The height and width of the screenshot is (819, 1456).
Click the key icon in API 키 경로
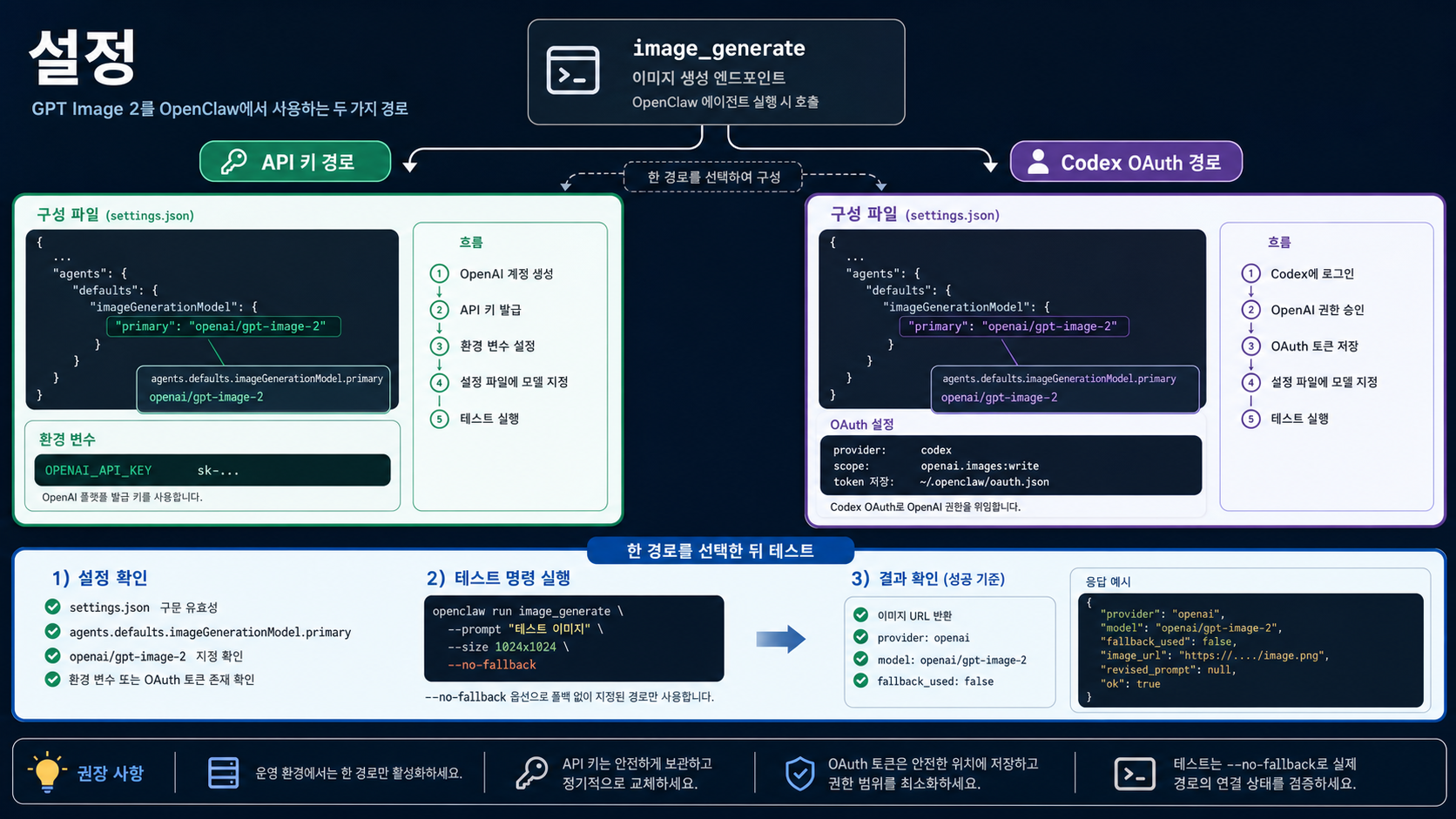click(233, 162)
